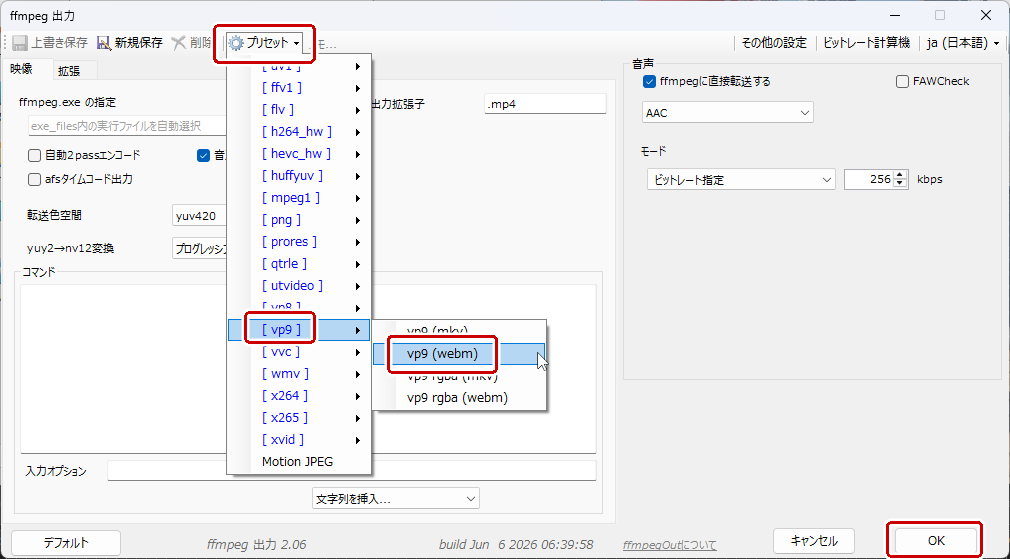Expand the [ wmv ] preset submenu
The height and width of the screenshot is (559, 1010).
click(299, 374)
